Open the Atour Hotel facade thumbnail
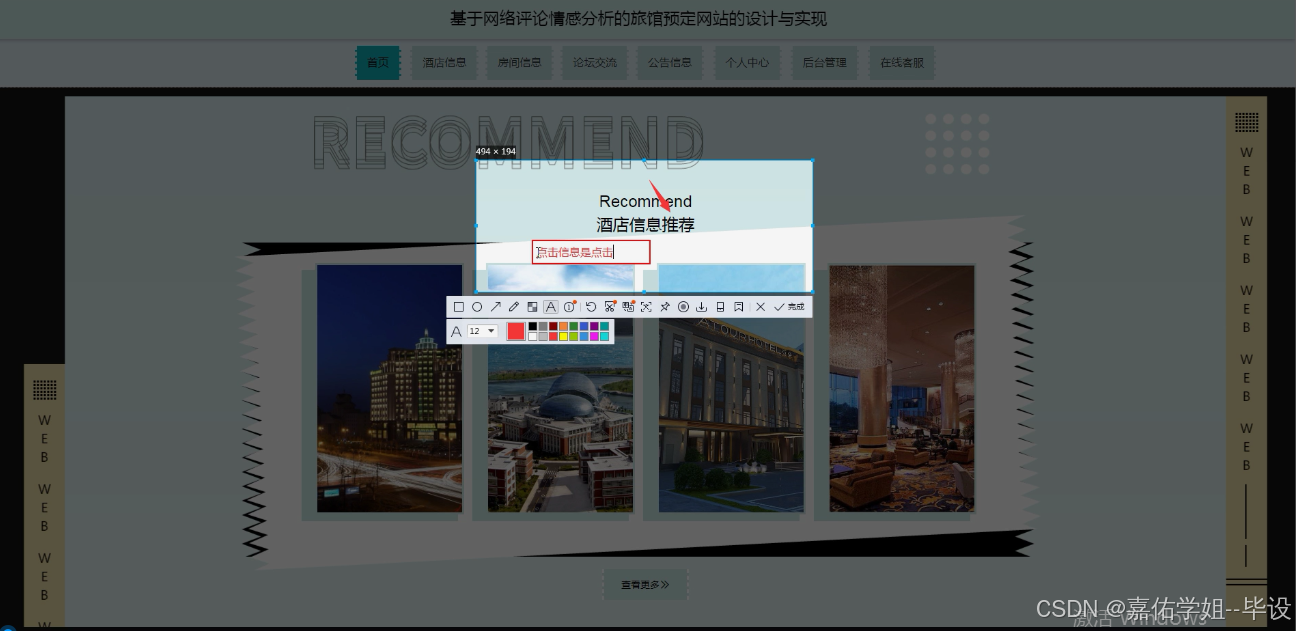The height and width of the screenshot is (631, 1296). tap(732, 388)
